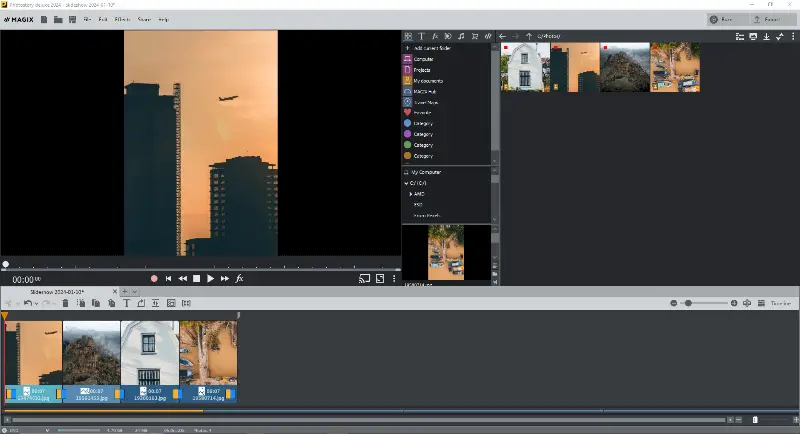Select My documents in the sidebar
This screenshot has width=800, height=434.
[x=428, y=81]
